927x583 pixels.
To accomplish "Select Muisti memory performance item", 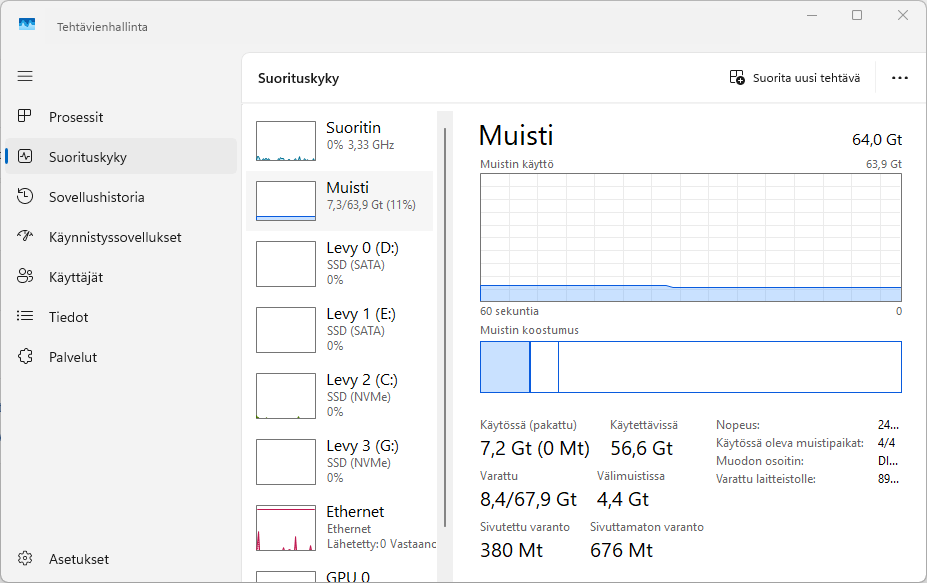I will (339, 197).
